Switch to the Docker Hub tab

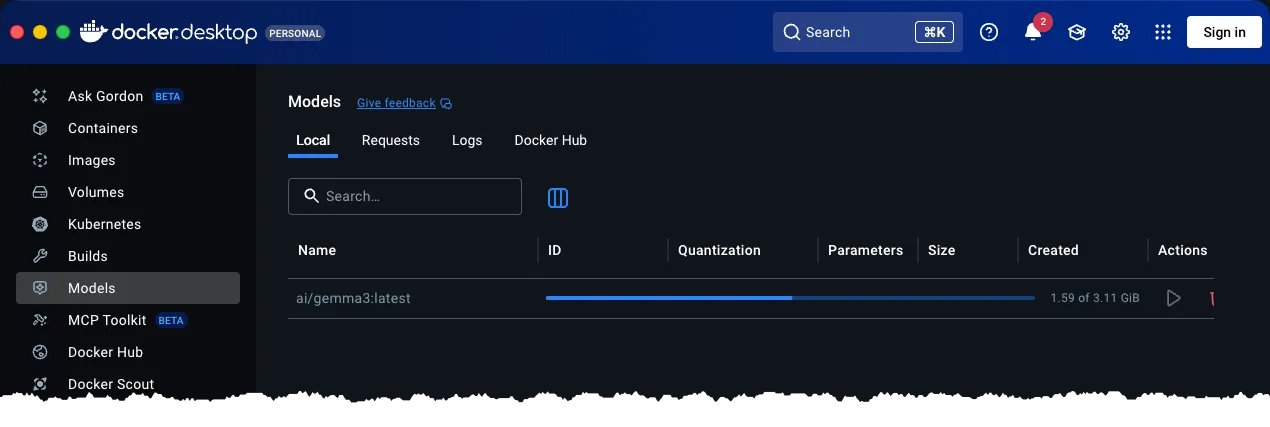point(550,140)
